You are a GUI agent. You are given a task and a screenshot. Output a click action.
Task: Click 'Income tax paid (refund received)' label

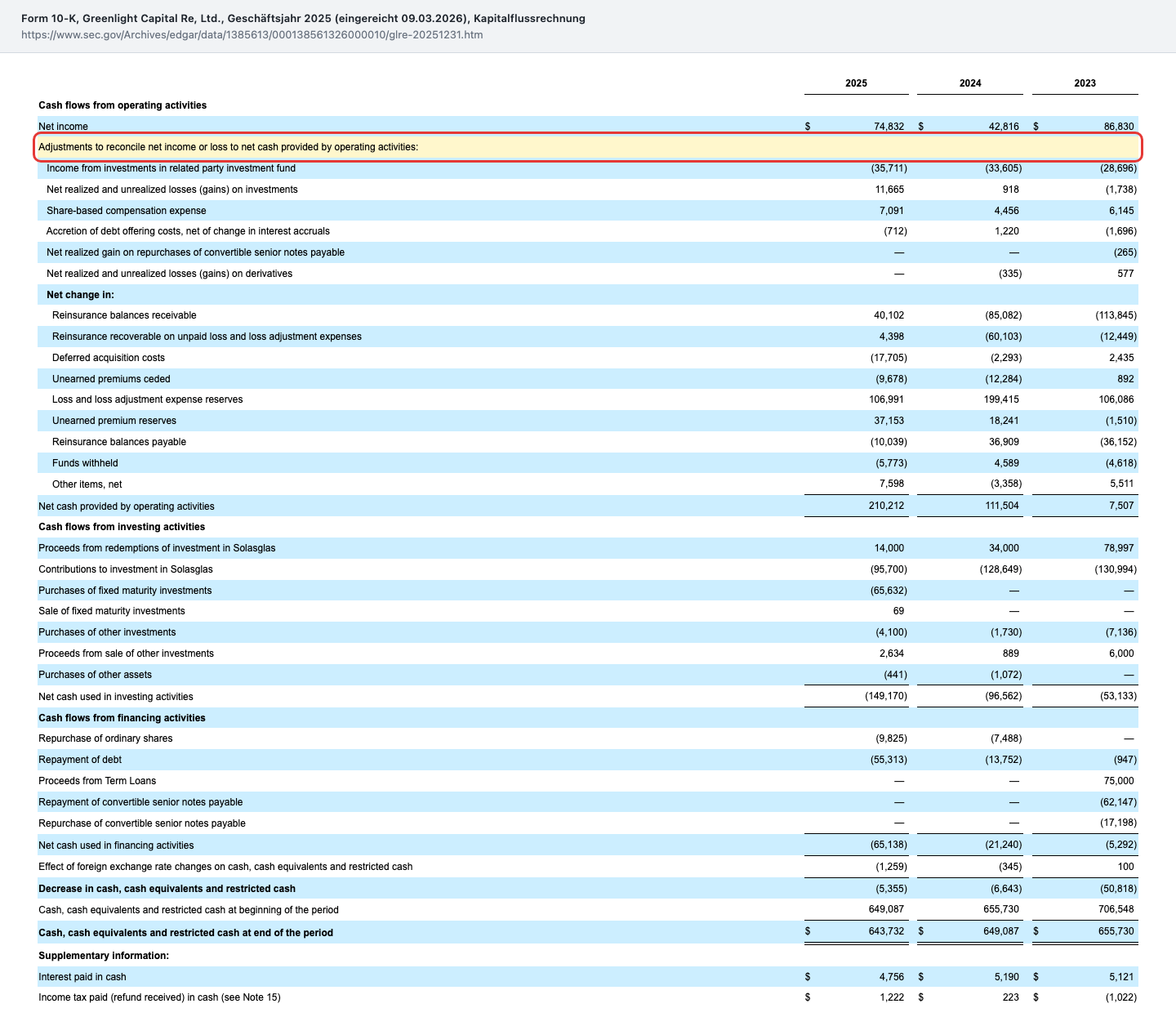click(159, 997)
